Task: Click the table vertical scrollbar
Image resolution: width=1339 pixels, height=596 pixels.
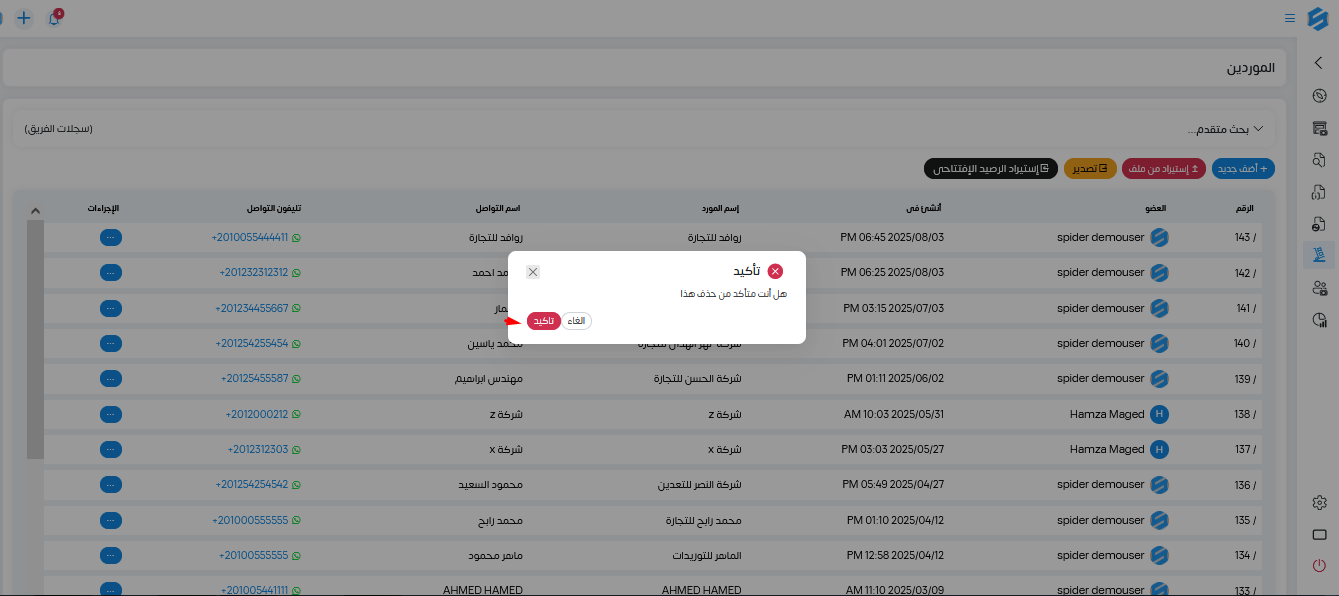Action: coord(35,340)
